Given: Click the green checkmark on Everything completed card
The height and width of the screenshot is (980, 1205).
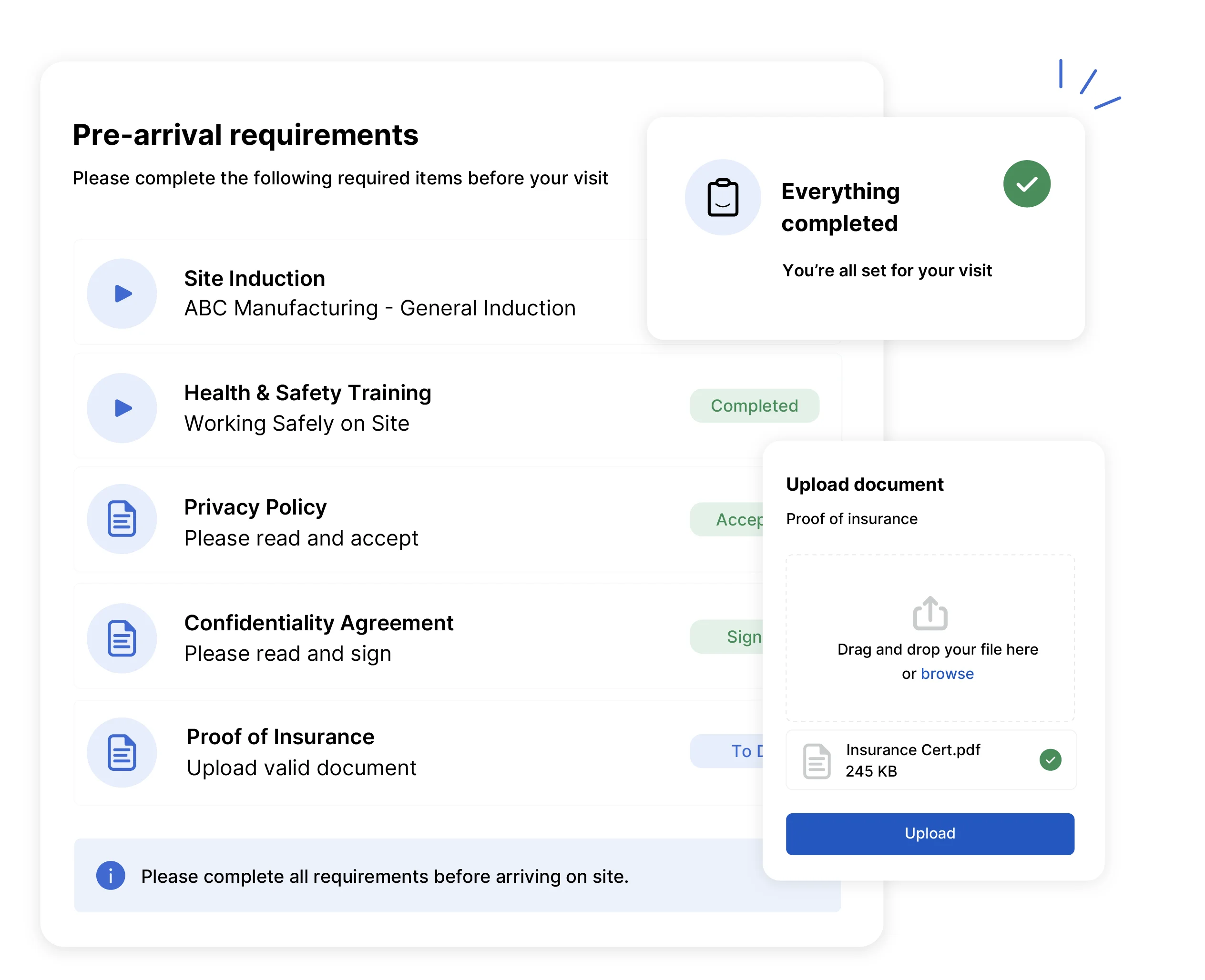Looking at the screenshot, I should 1027,184.
